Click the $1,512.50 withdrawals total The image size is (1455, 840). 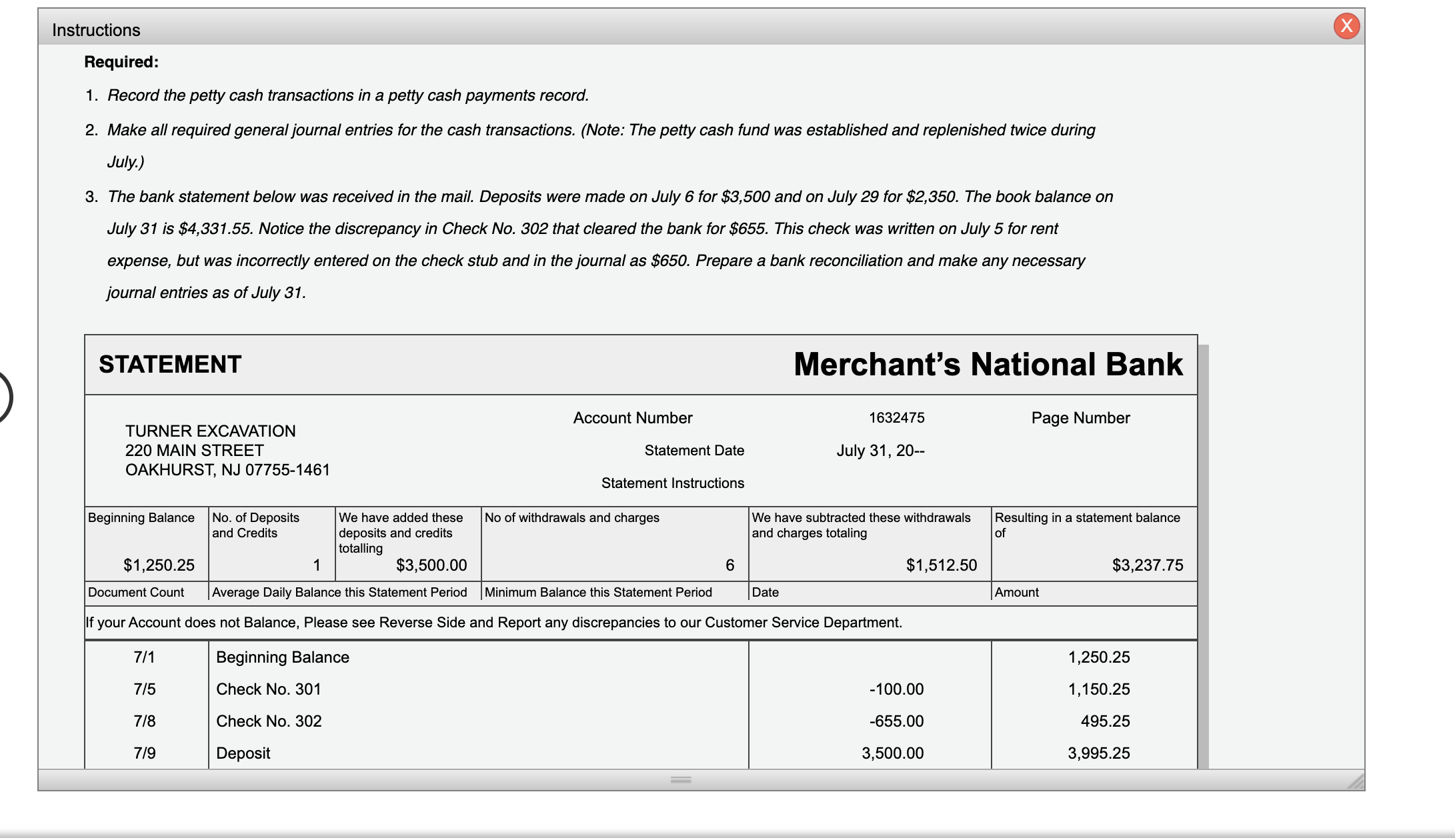[x=941, y=565]
